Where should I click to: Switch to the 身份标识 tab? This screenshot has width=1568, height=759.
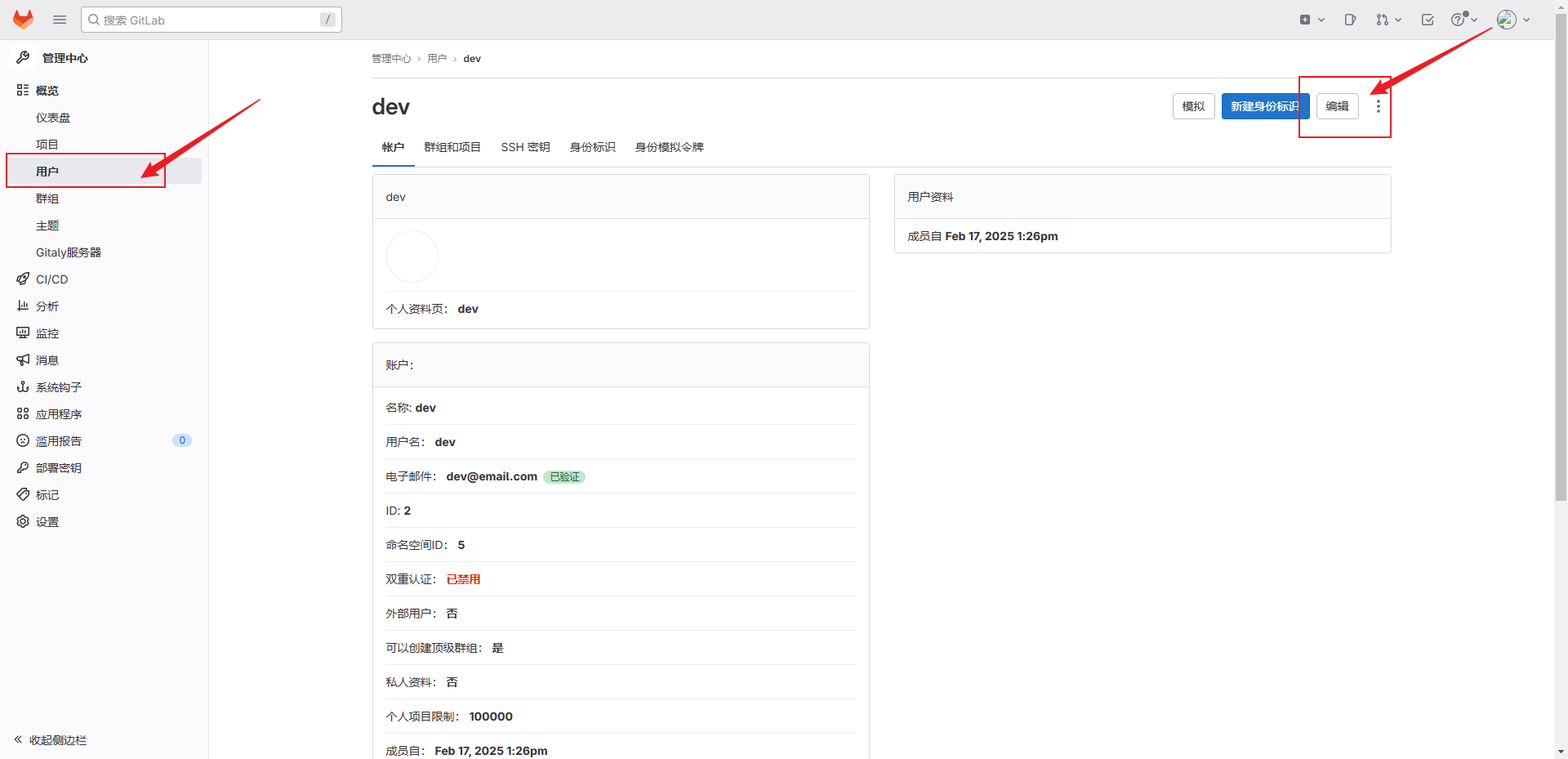593,147
